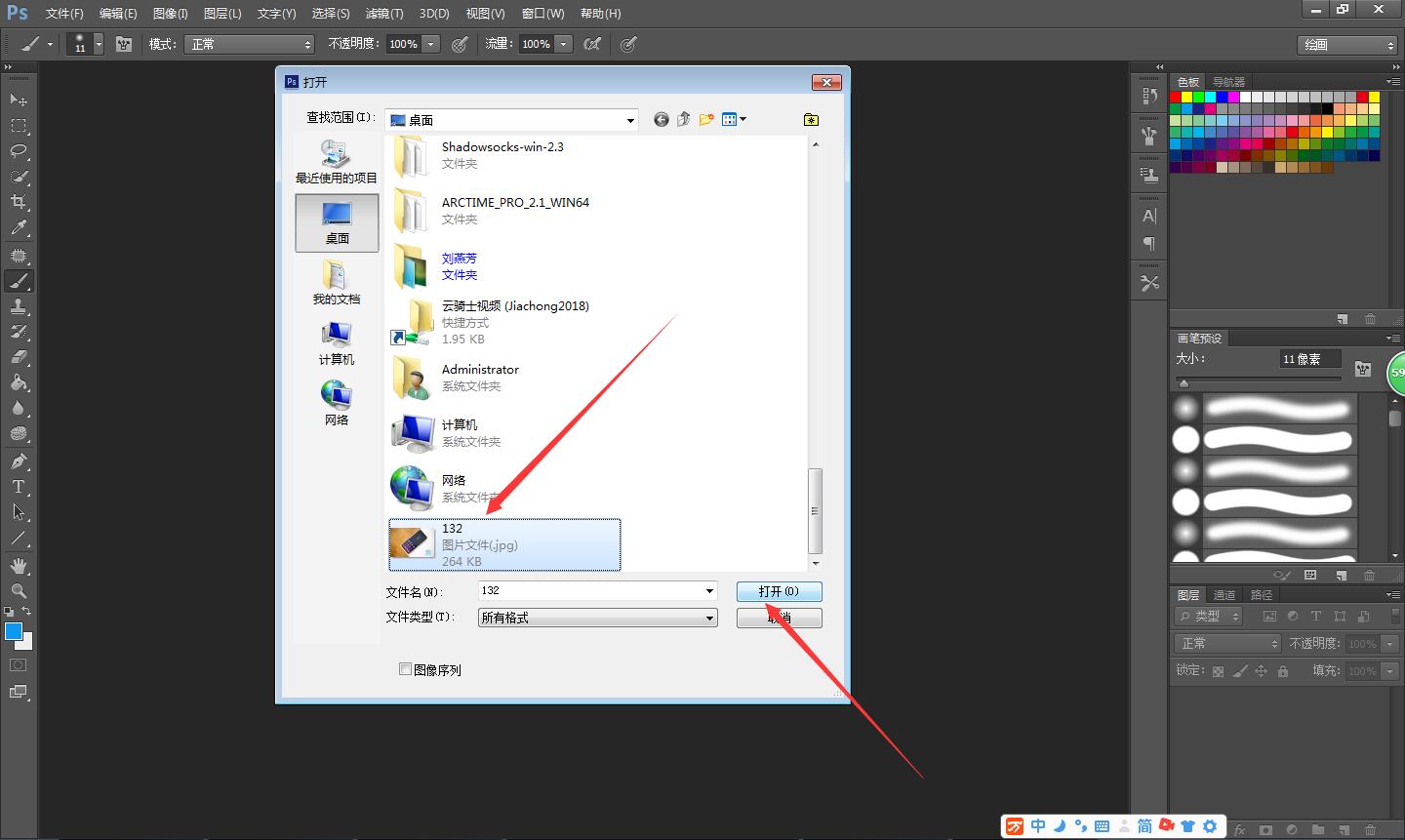The width and height of the screenshot is (1405, 840).
Task: Open the 流量 flow dropdown arrow
Action: click(x=563, y=44)
